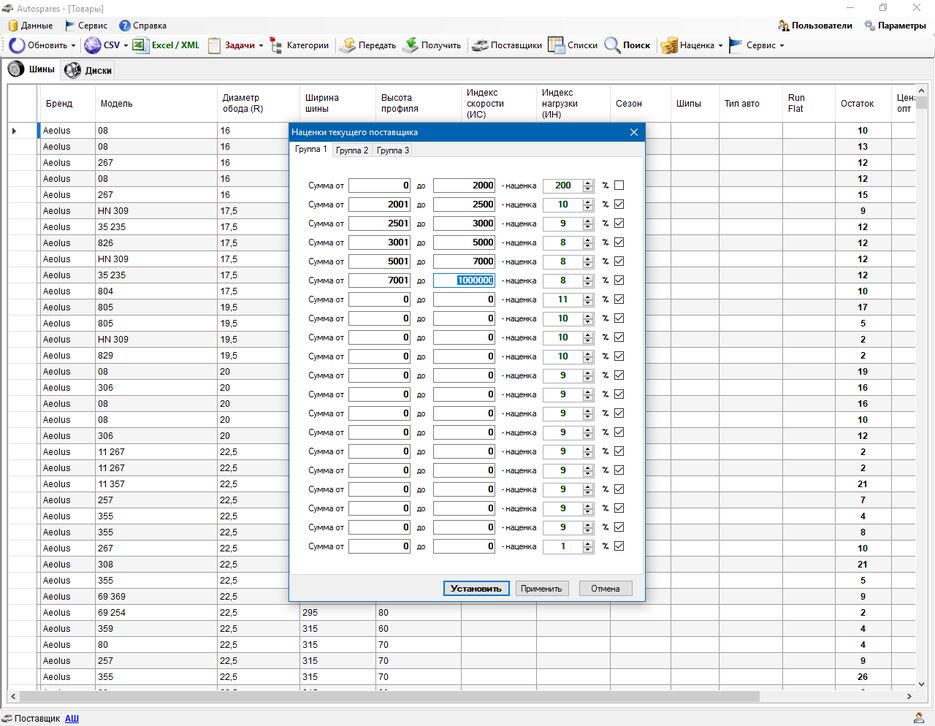Toggle percent checkbox for 2001–2500 row
Image resolution: width=935 pixels, height=726 pixels.
click(619, 204)
